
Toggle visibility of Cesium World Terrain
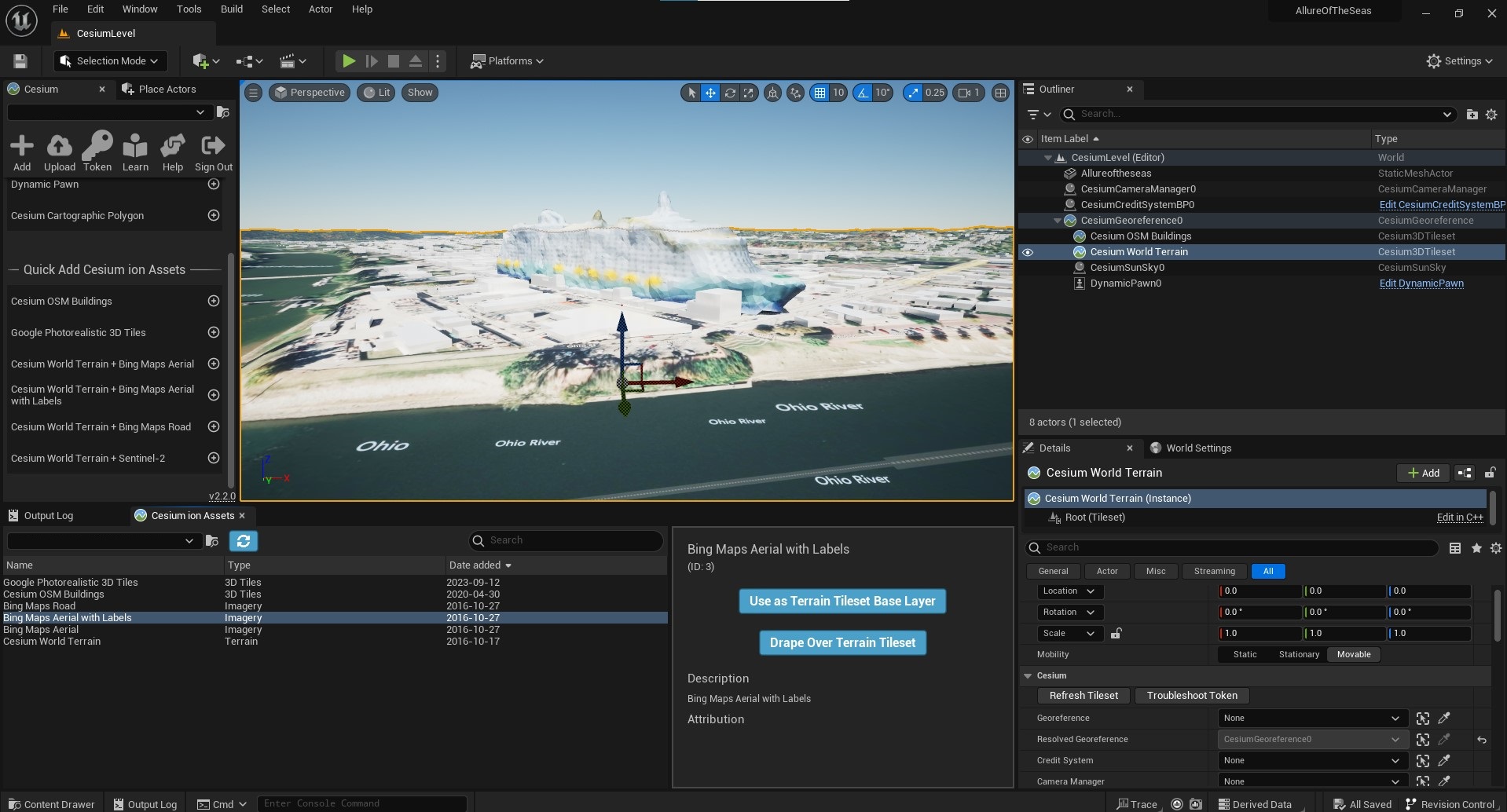point(1028,252)
